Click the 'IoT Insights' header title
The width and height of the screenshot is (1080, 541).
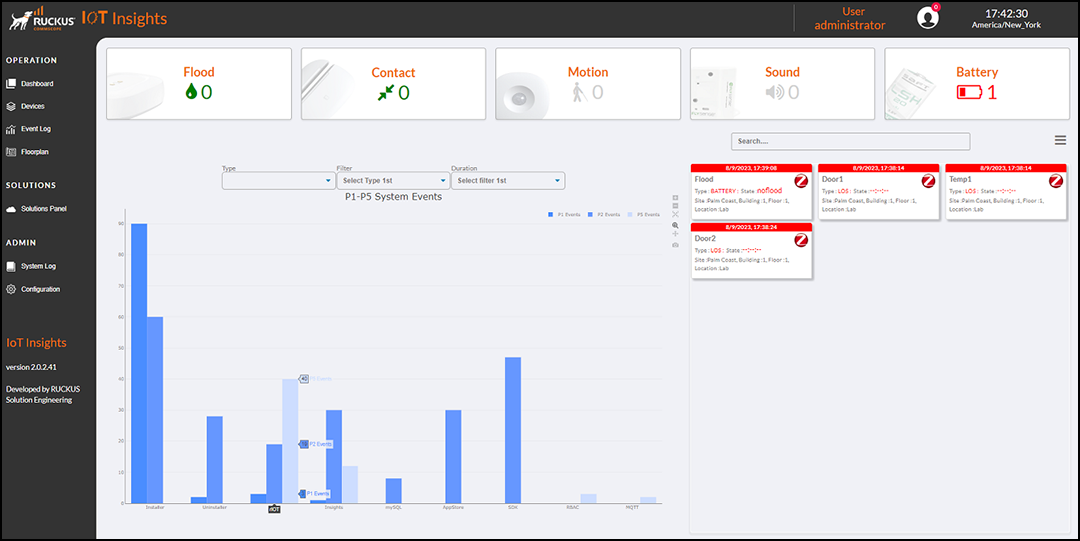(x=125, y=18)
